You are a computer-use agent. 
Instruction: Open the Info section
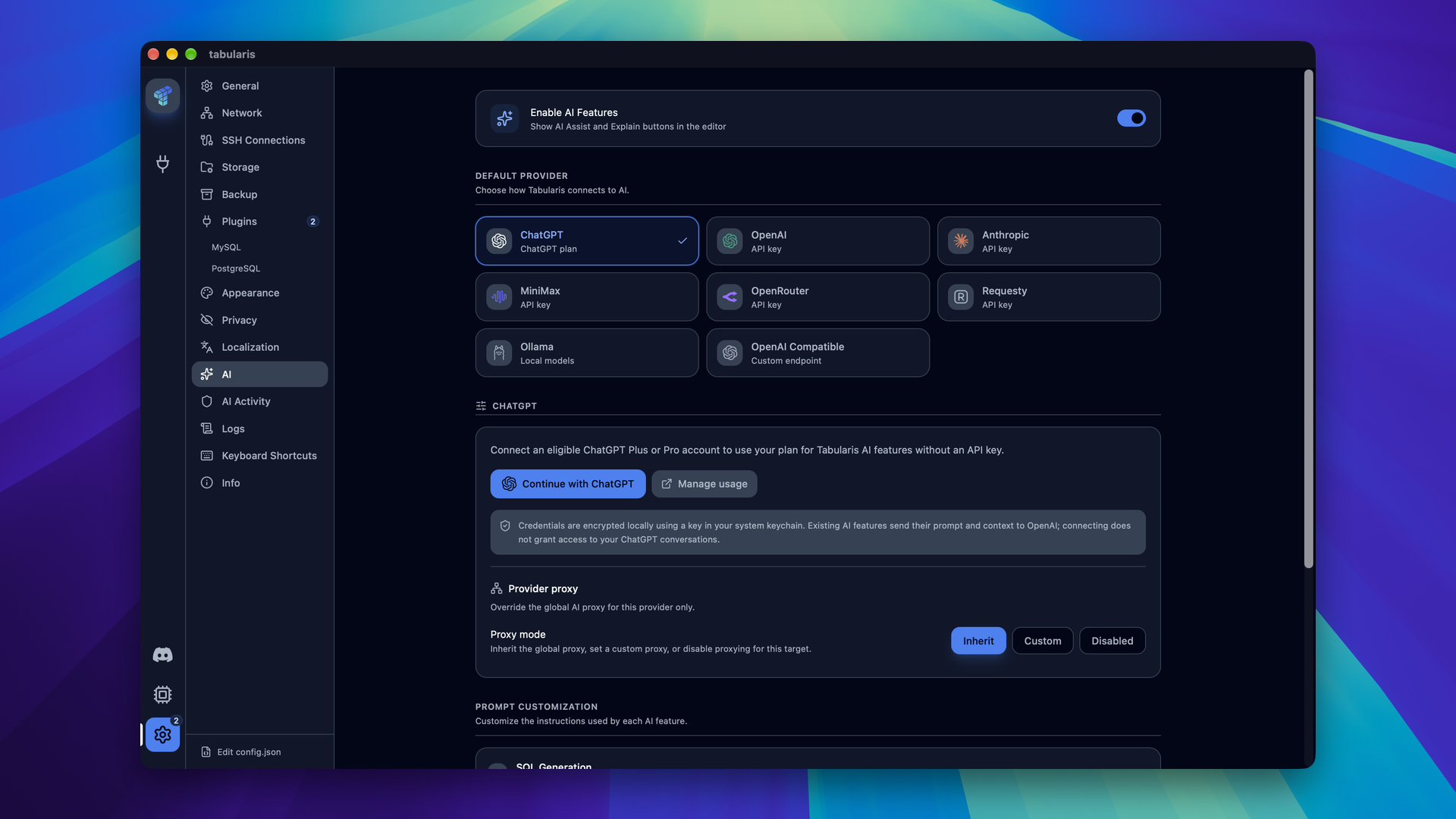[x=259, y=483]
